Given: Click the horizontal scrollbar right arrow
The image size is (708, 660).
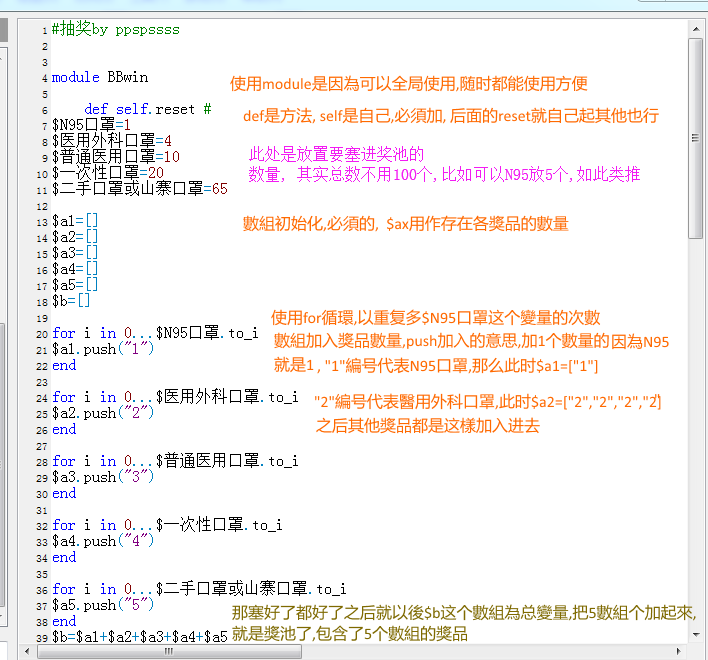Looking at the screenshot, I should click(679, 651).
